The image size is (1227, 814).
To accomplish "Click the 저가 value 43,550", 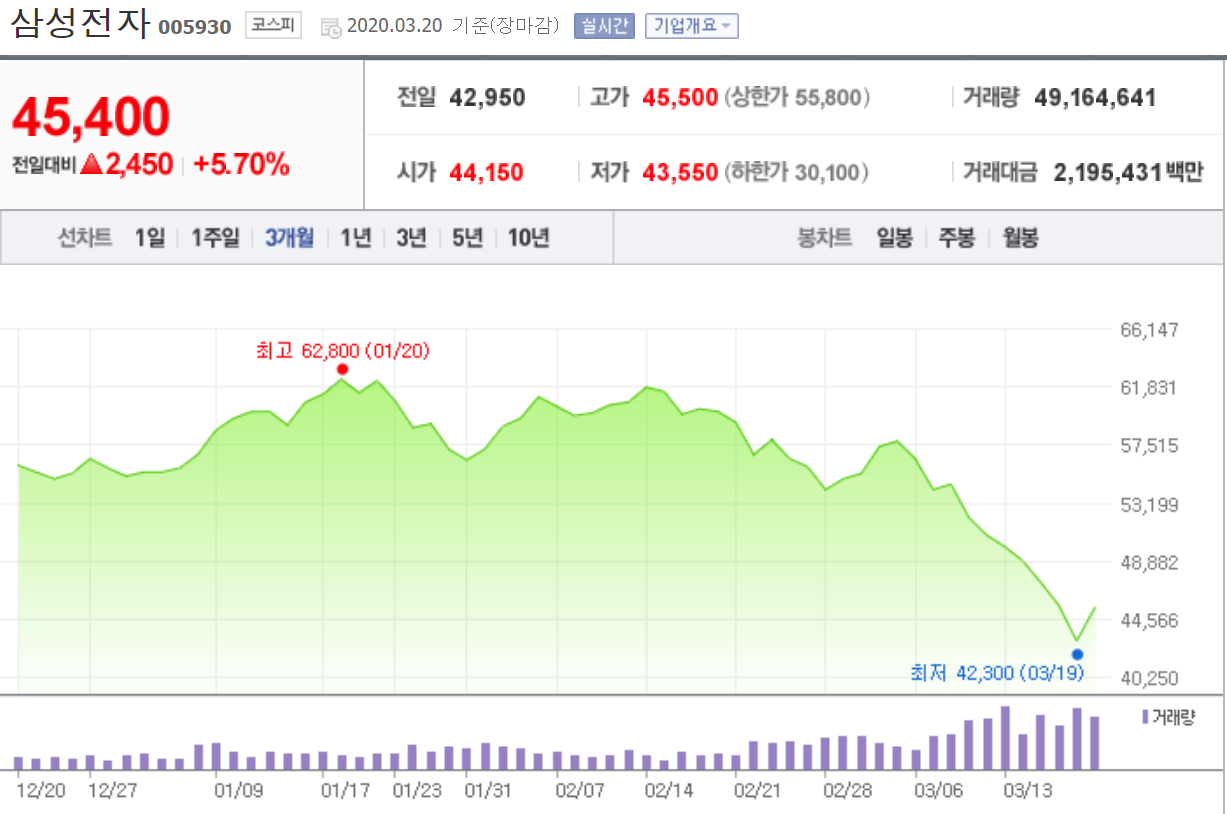I will pos(680,172).
